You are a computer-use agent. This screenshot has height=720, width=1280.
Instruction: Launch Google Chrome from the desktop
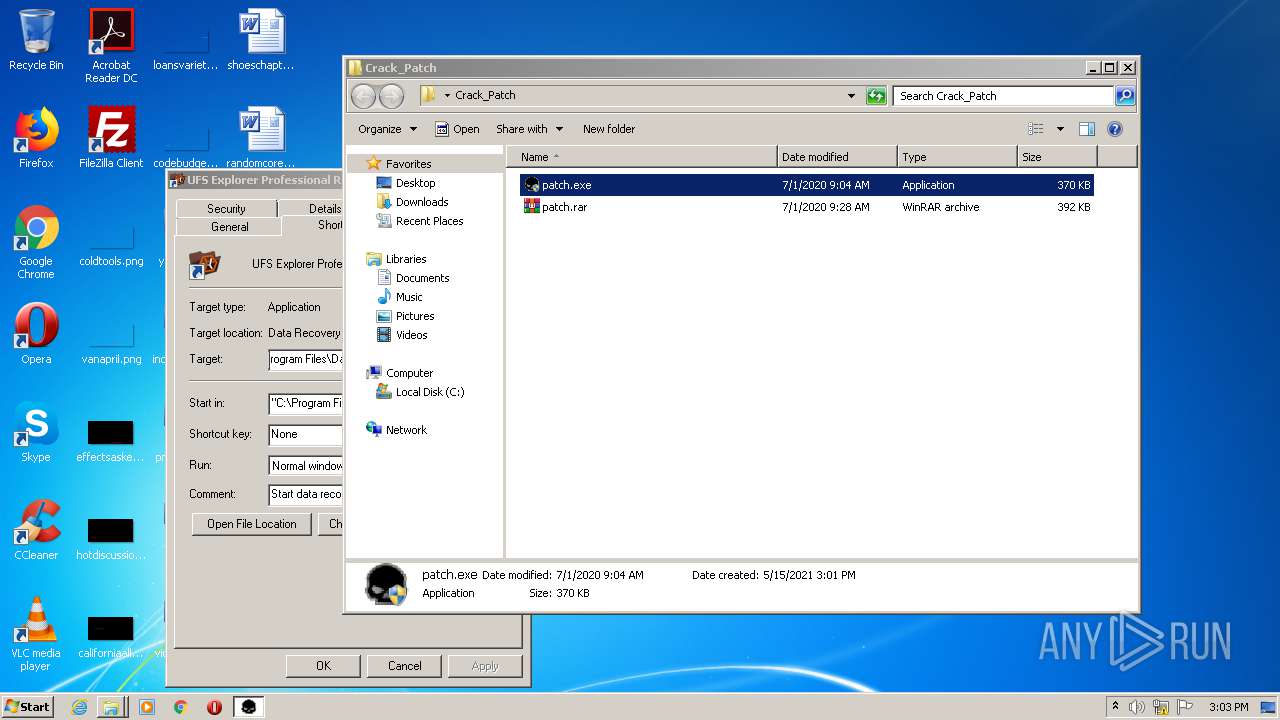point(36,242)
